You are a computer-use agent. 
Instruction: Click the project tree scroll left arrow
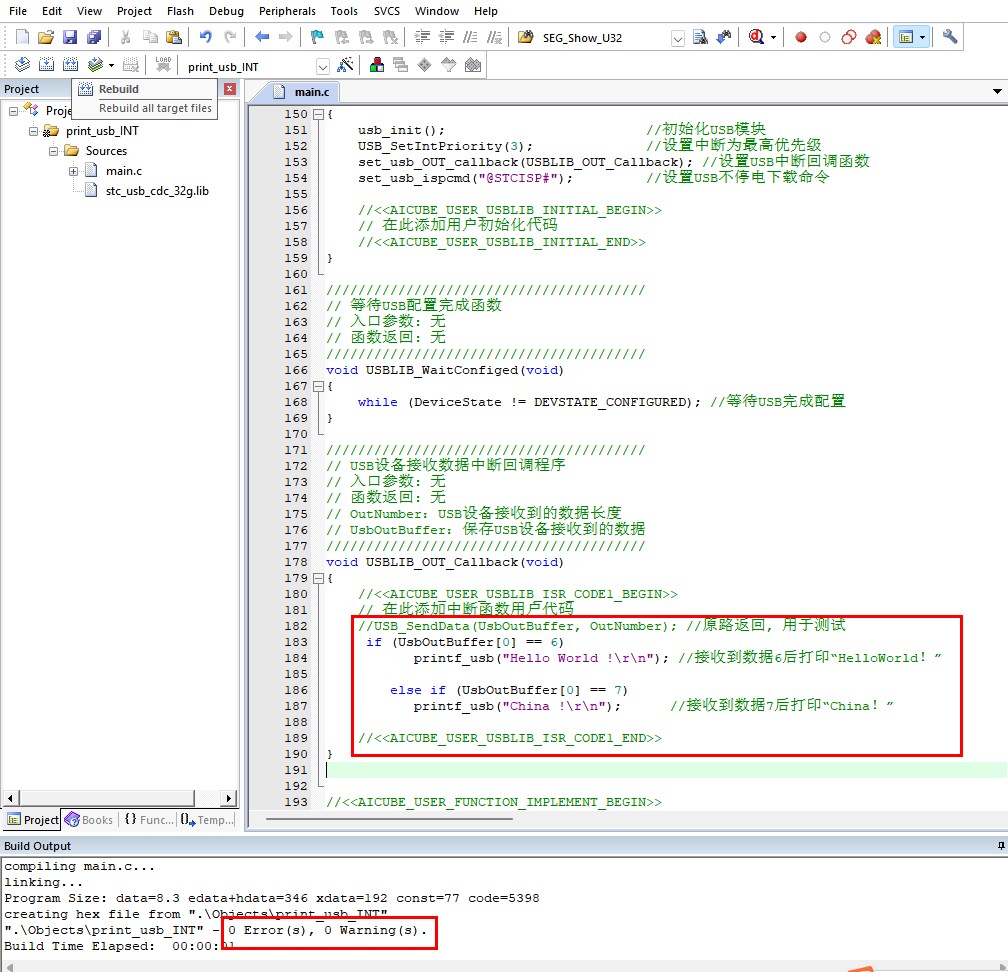10,798
